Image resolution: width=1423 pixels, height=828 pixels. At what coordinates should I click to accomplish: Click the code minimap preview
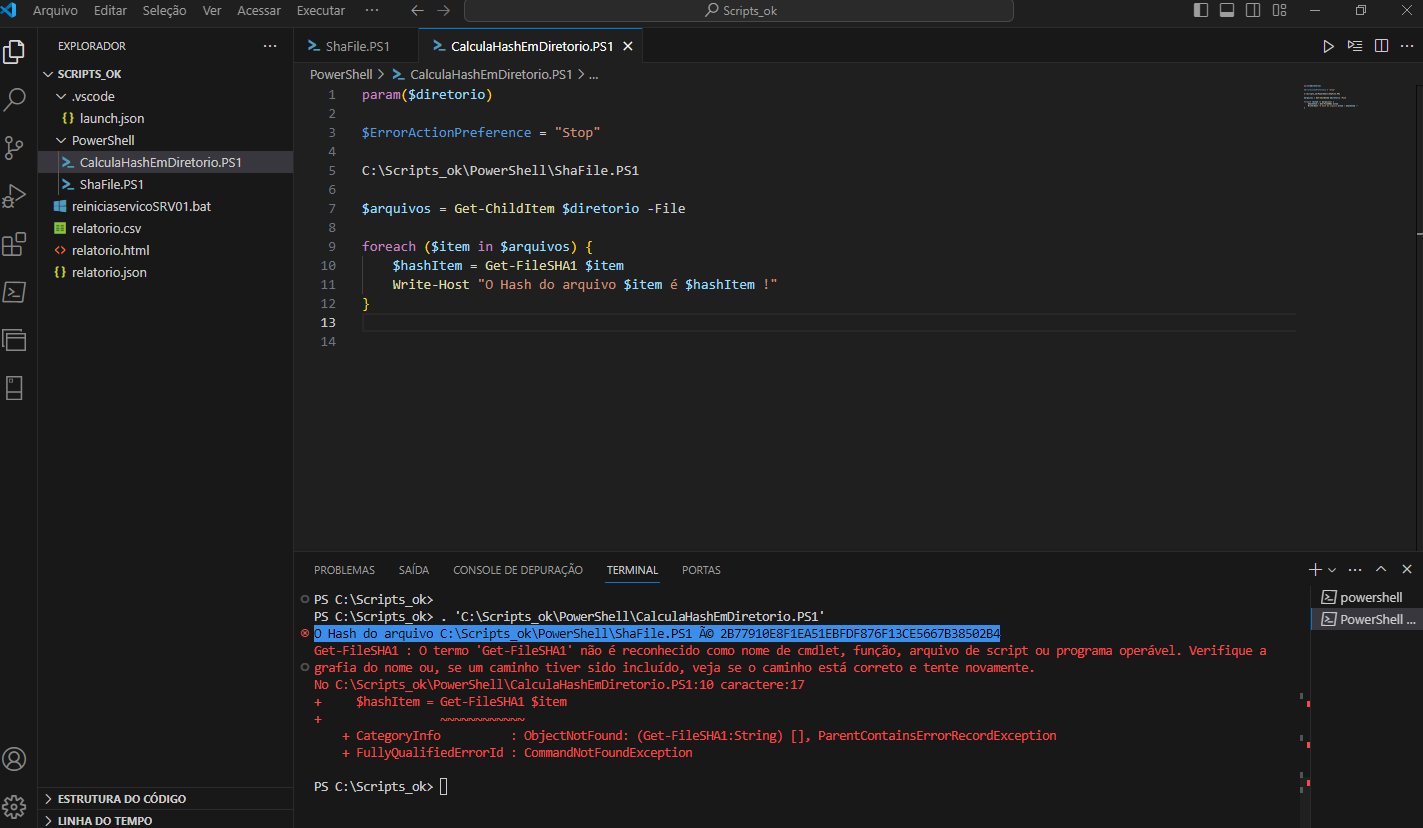(x=1331, y=97)
